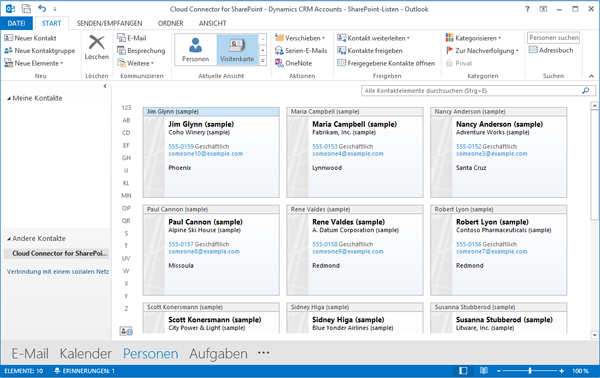600x378 pixels.
Task: Click email someone4@example.com on Maria Campbell card
Action: pyautogui.click(x=348, y=154)
